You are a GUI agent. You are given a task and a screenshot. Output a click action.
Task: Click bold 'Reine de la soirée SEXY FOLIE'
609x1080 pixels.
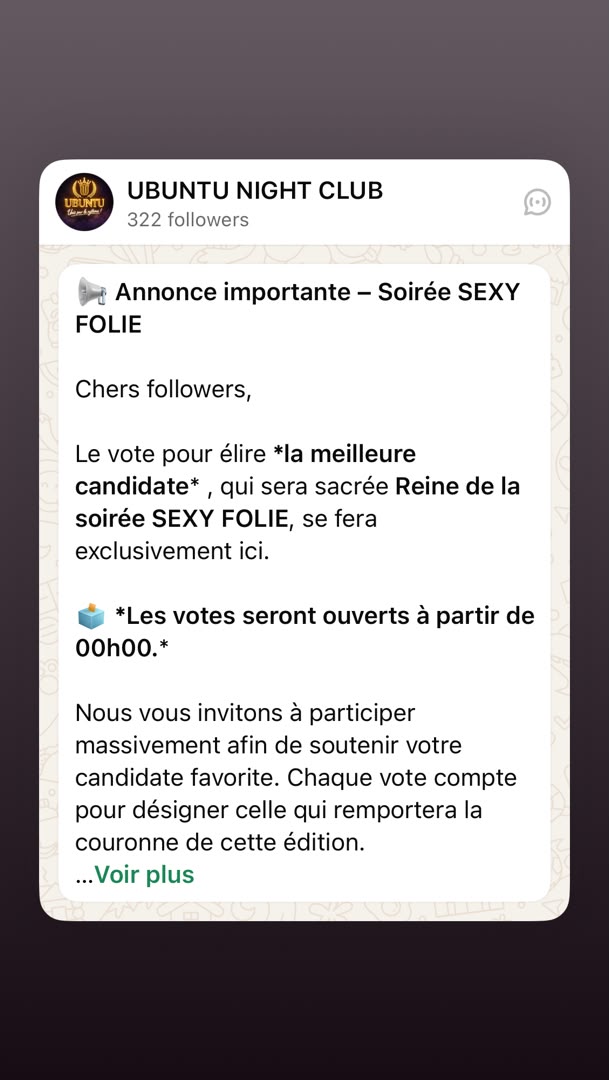click(x=298, y=502)
